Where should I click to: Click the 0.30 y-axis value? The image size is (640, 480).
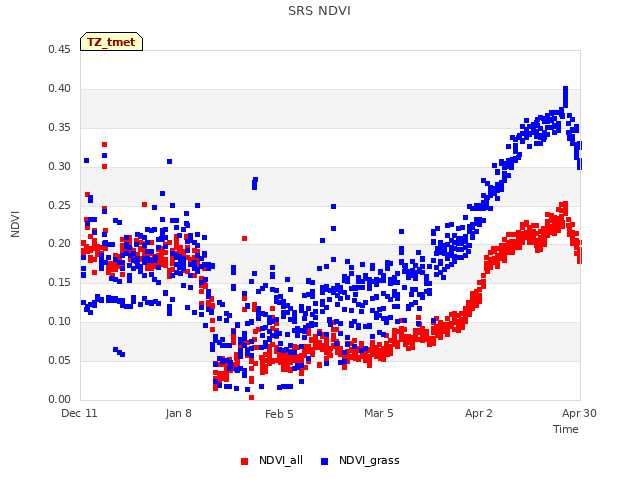pos(59,166)
